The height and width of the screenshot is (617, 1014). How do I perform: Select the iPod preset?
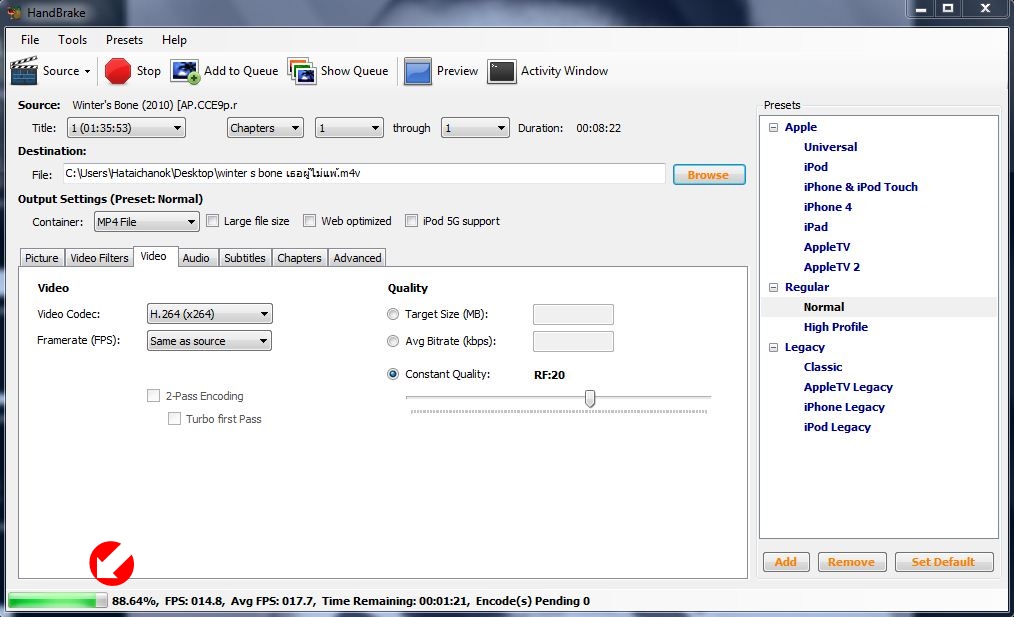[815, 167]
